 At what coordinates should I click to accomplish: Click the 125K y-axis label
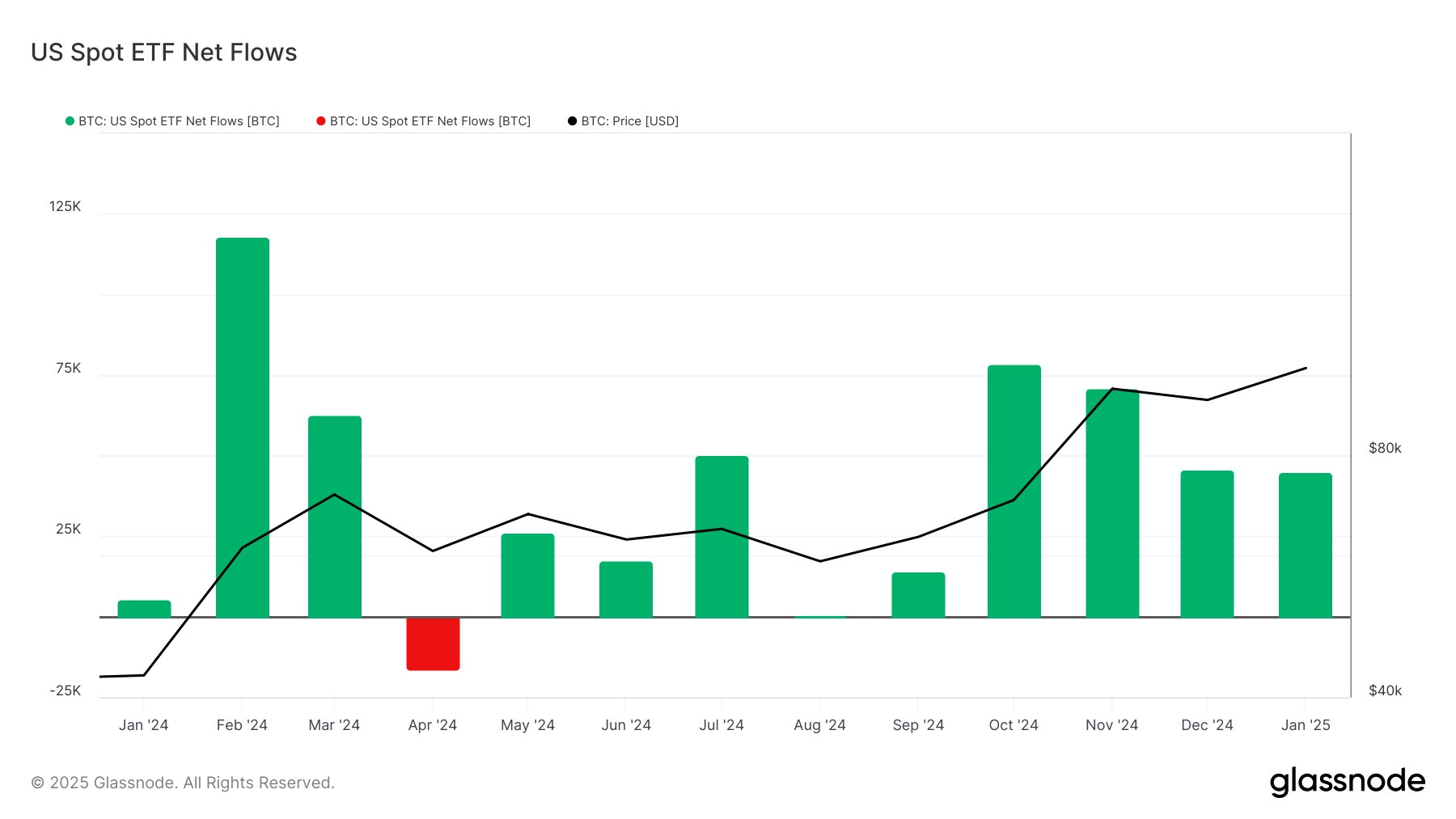[x=65, y=206]
